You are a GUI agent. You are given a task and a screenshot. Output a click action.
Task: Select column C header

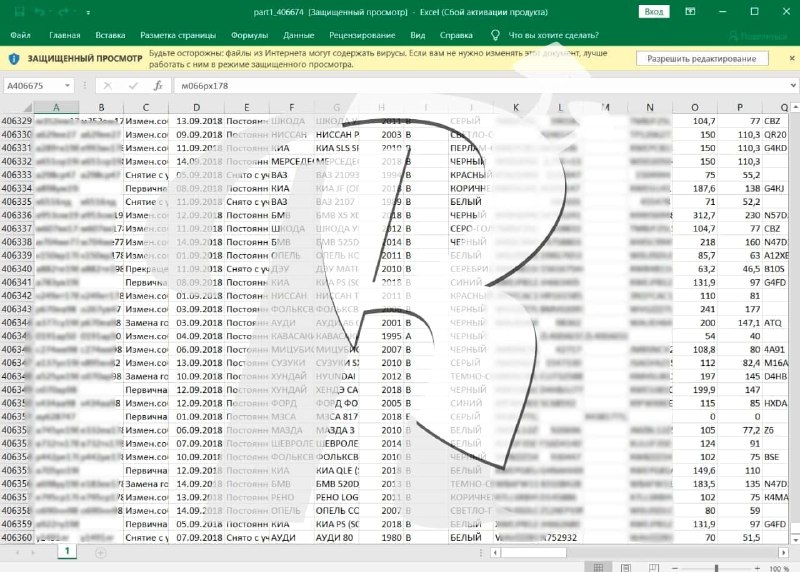(146, 107)
